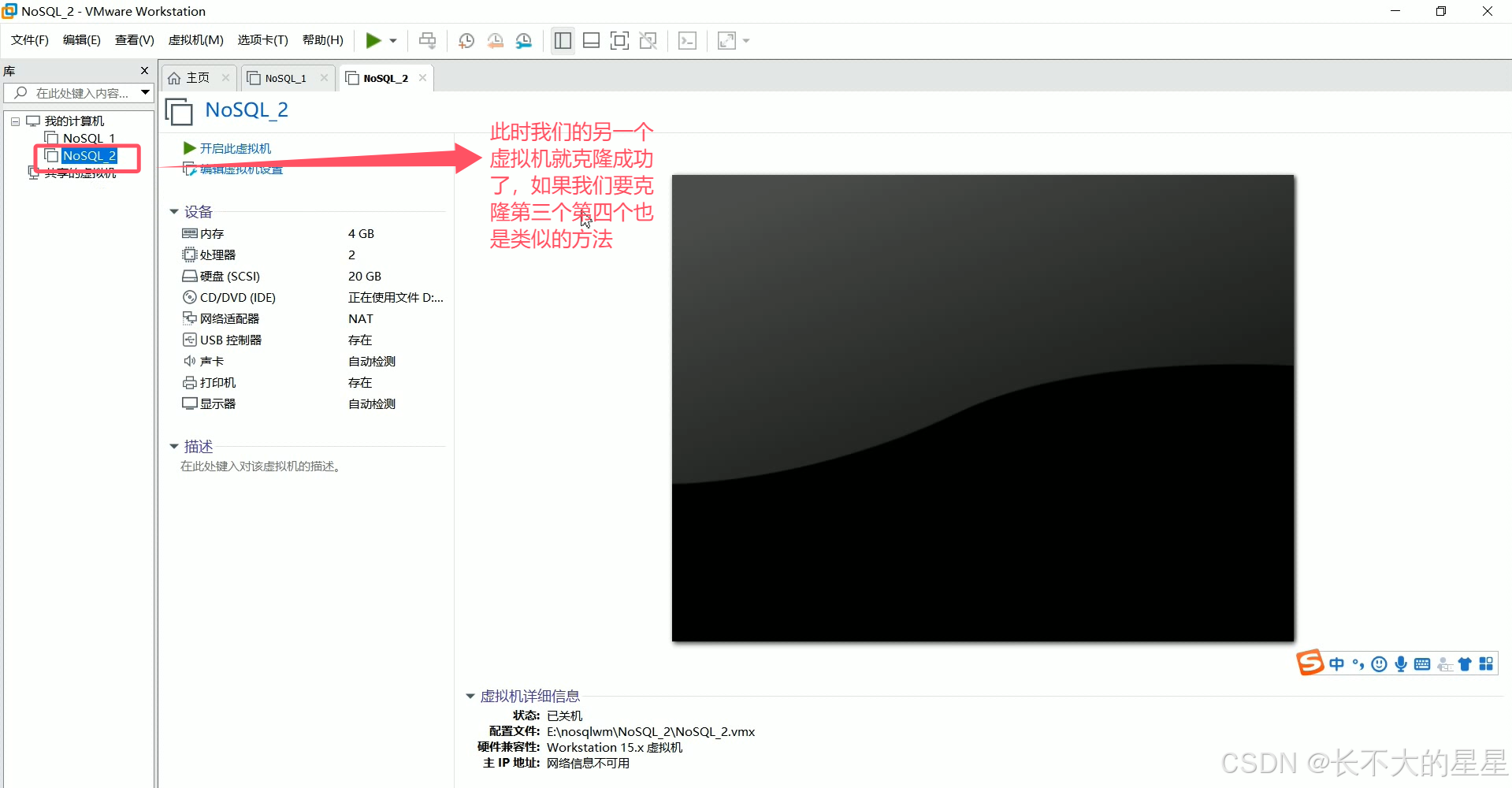This screenshot has height=788, width=1512.
Task: Click Sogou account login icon
Action: click(1444, 664)
